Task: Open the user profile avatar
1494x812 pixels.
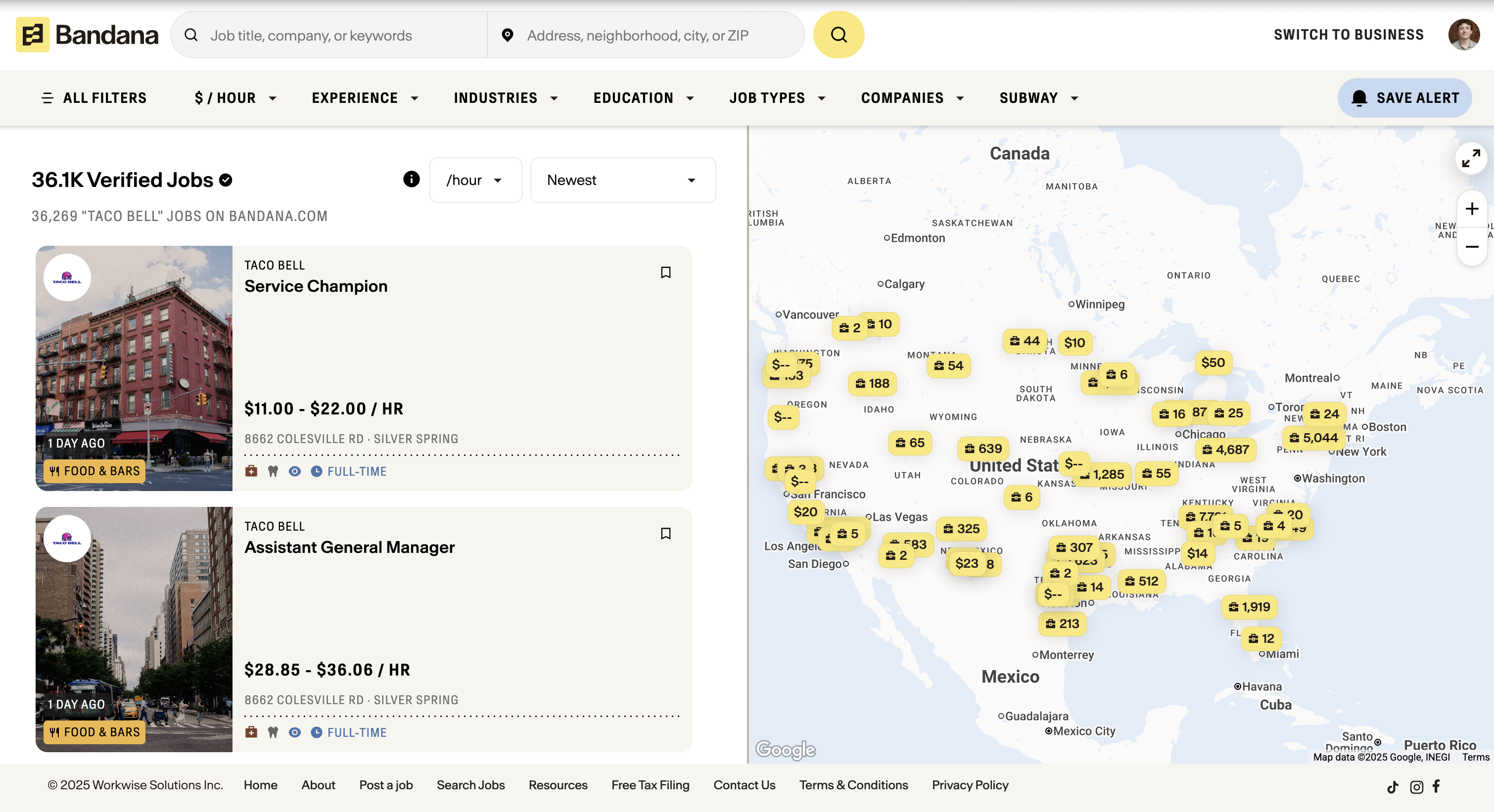Action: (1463, 35)
